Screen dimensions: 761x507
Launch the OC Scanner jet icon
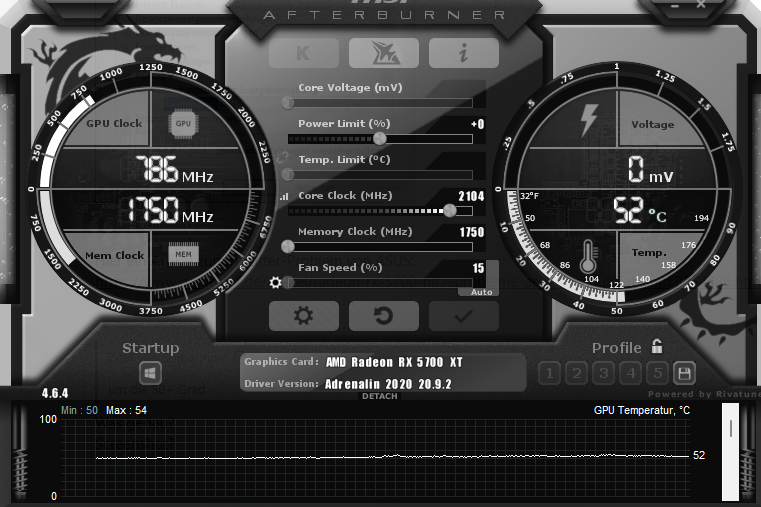(x=383, y=53)
